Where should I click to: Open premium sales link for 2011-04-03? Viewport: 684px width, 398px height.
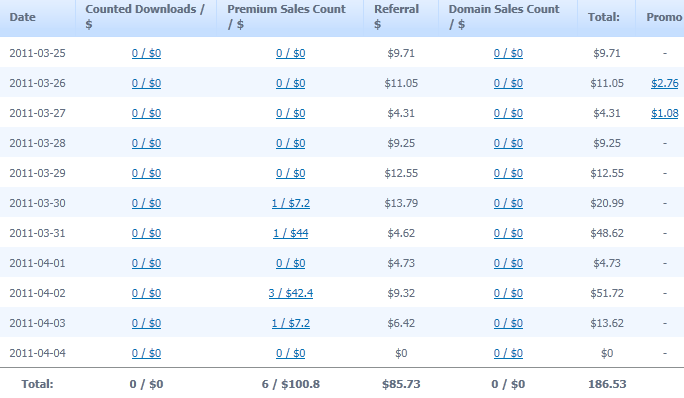click(x=291, y=323)
